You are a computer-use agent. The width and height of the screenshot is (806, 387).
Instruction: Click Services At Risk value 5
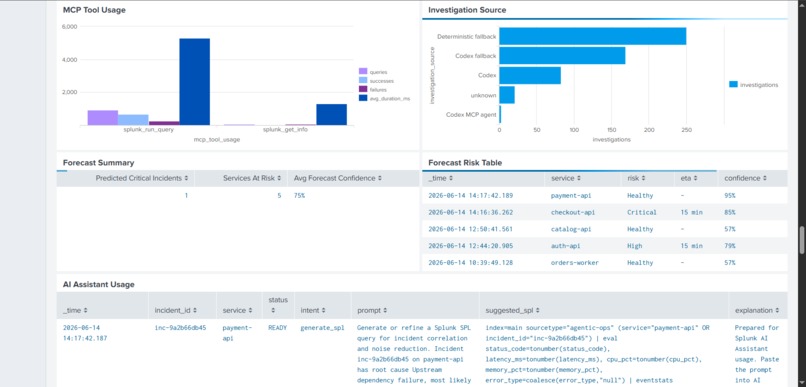[x=280, y=196]
